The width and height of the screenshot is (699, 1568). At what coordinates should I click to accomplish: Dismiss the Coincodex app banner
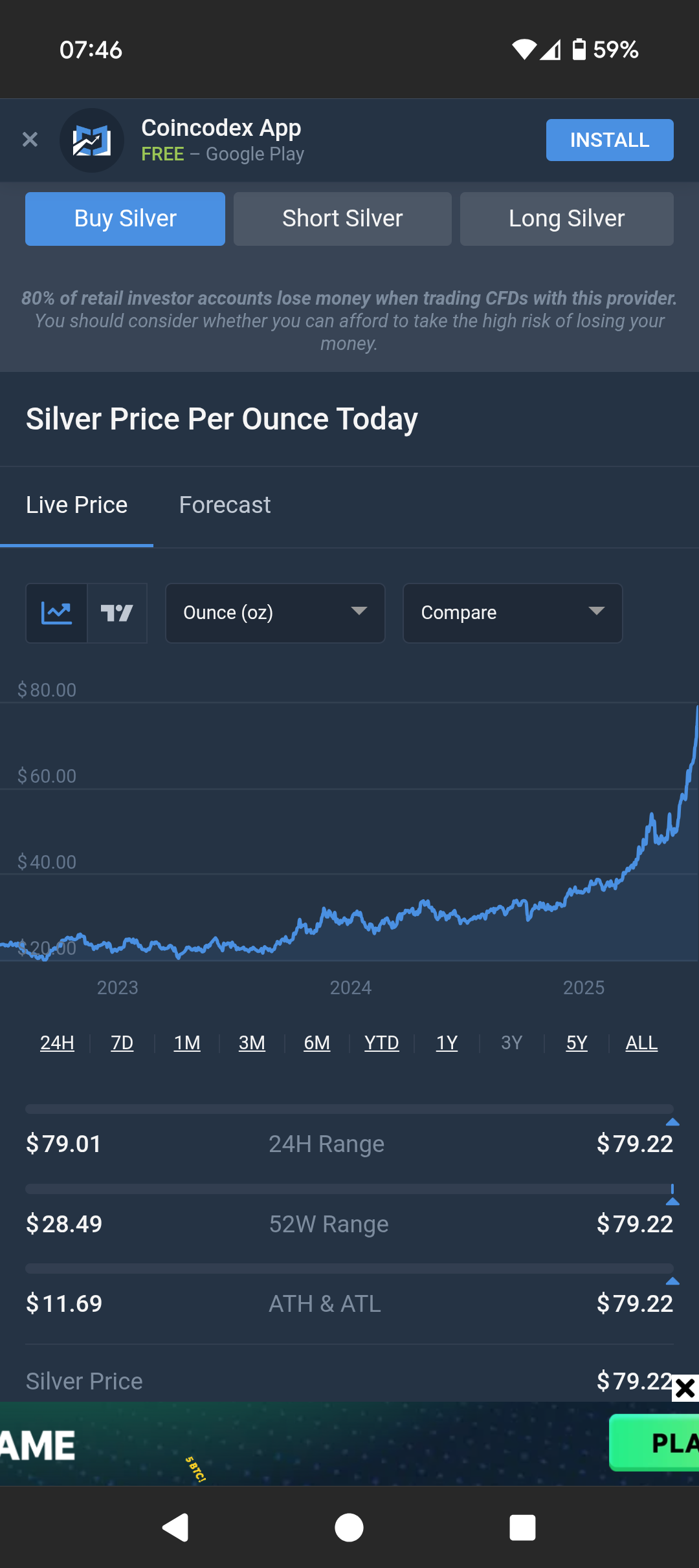[30, 139]
